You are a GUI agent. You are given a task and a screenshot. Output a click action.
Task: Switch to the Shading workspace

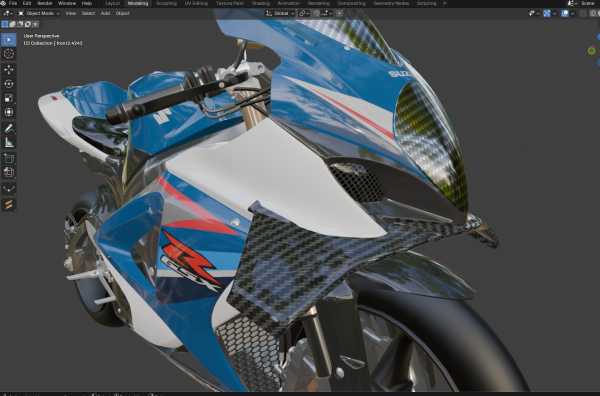(x=261, y=3)
